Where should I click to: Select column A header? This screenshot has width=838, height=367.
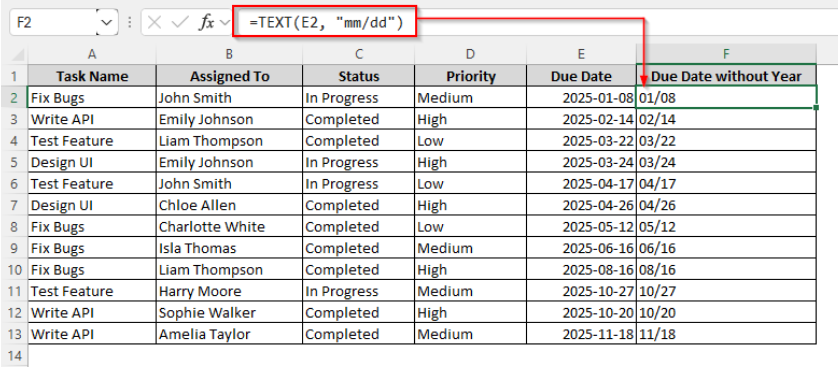[x=92, y=54]
